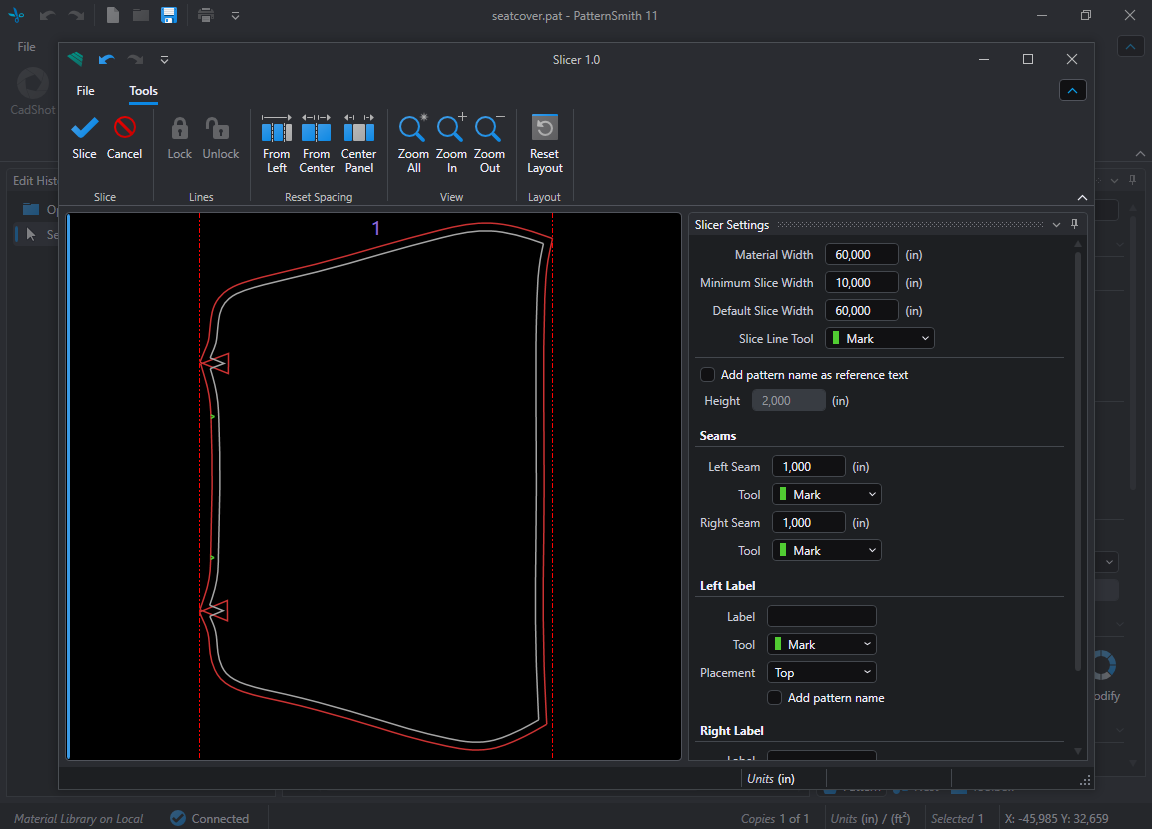Viewport: 1152px width, 829px height.
Task: Click the slice number 1 label
Action: 376,229
